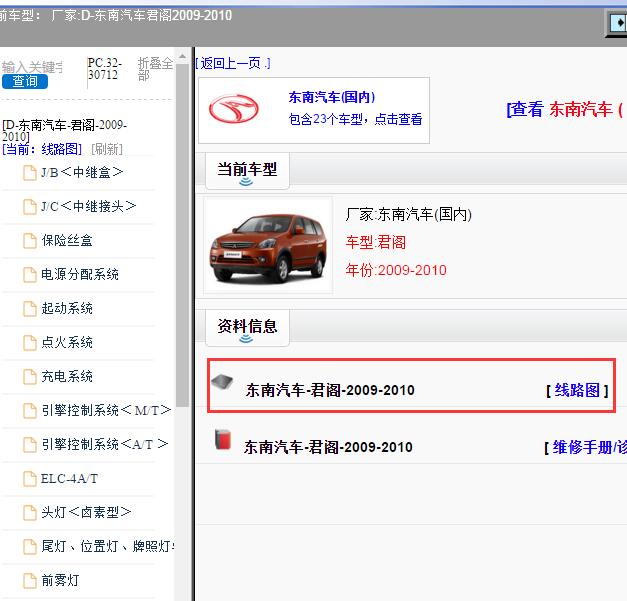This screenshot has height=601, width=627.
Task: Select J/C<中继接头> in the tree
Action: 88,207
